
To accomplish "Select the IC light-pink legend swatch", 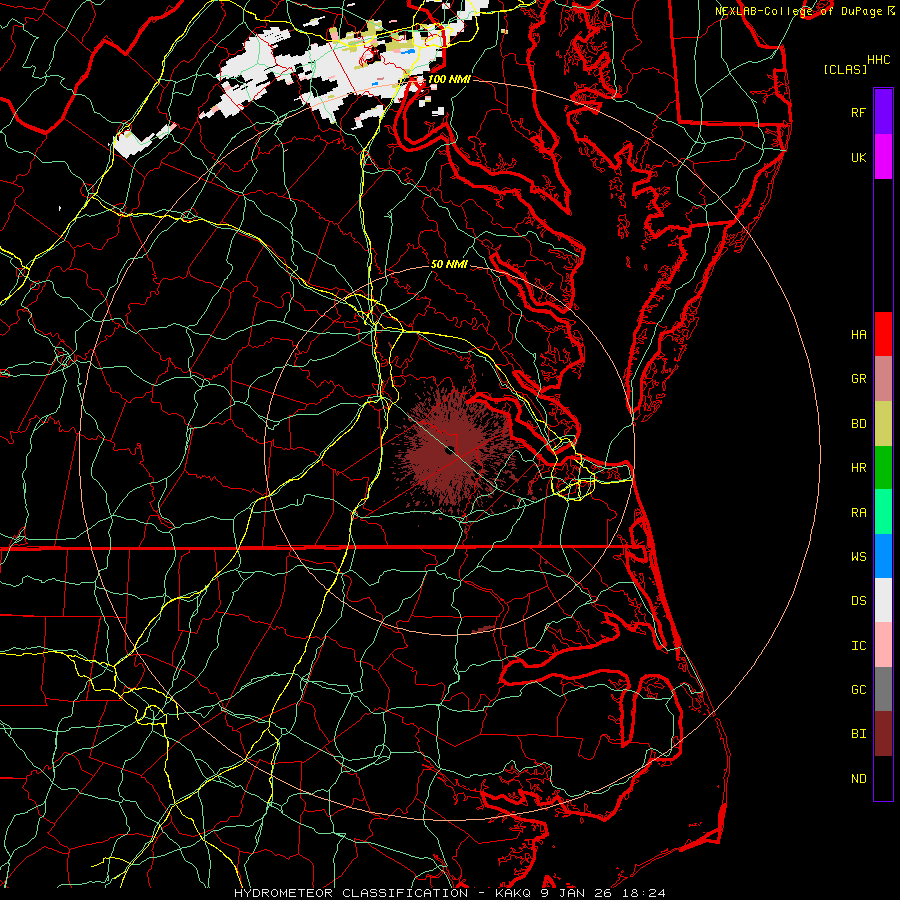I will coord(883,645).
